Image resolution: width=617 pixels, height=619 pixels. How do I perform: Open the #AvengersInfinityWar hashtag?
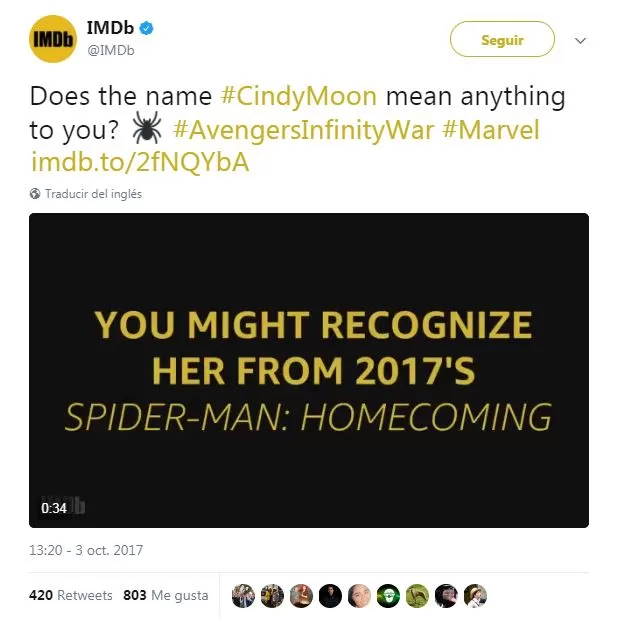[304, 129]
